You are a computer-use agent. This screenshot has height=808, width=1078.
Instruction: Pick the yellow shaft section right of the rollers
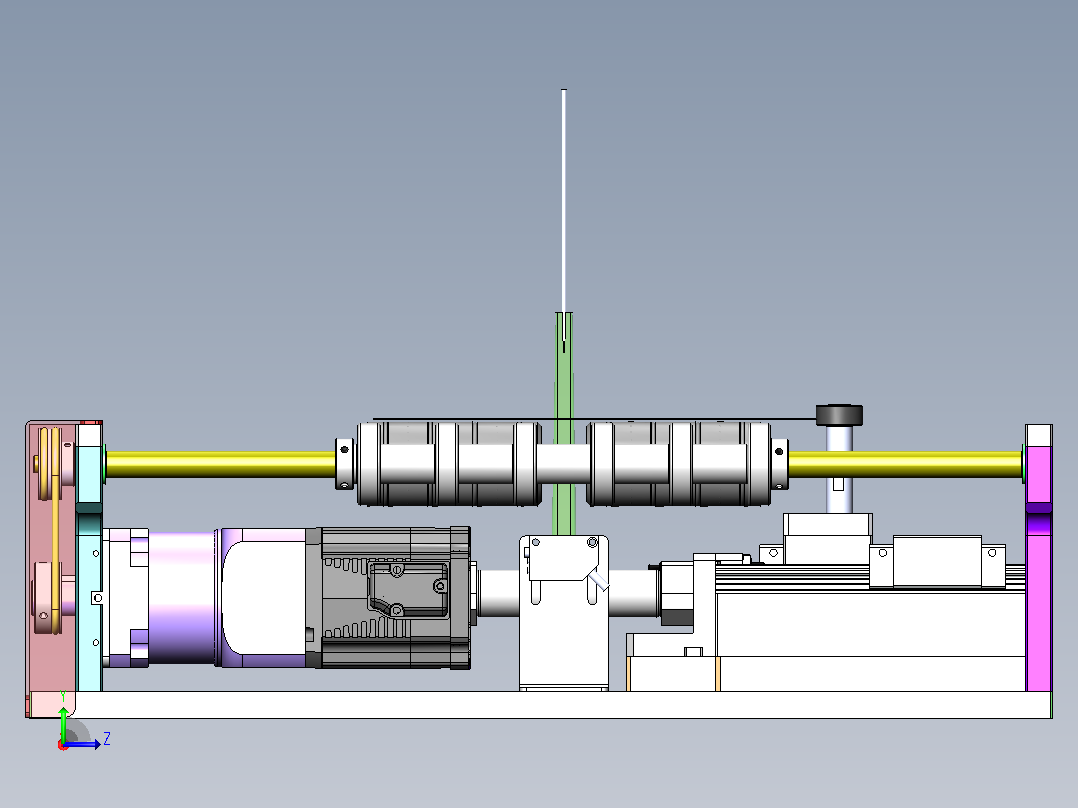(x=905, y=464)
